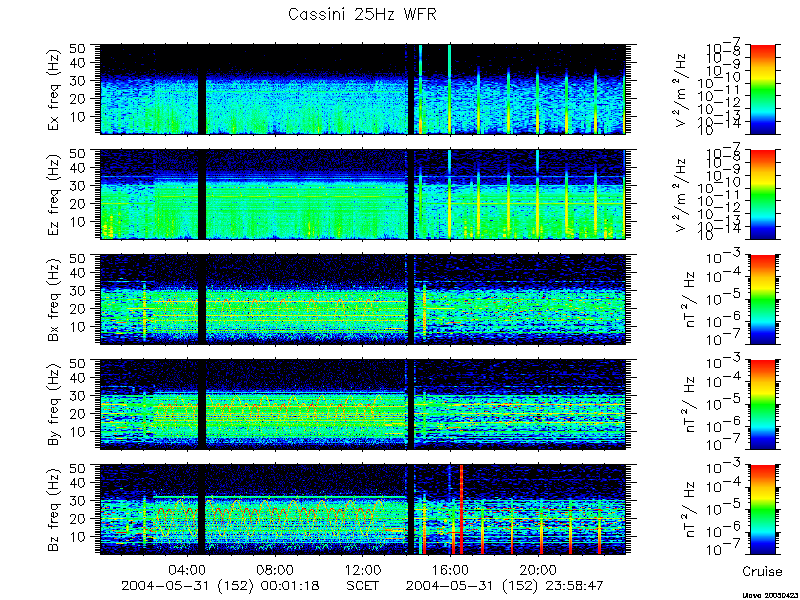The height and width of the screenshot is (600, 800).
Task: Select the Ex frequency spectrogram panel
Action: point(363,89)
